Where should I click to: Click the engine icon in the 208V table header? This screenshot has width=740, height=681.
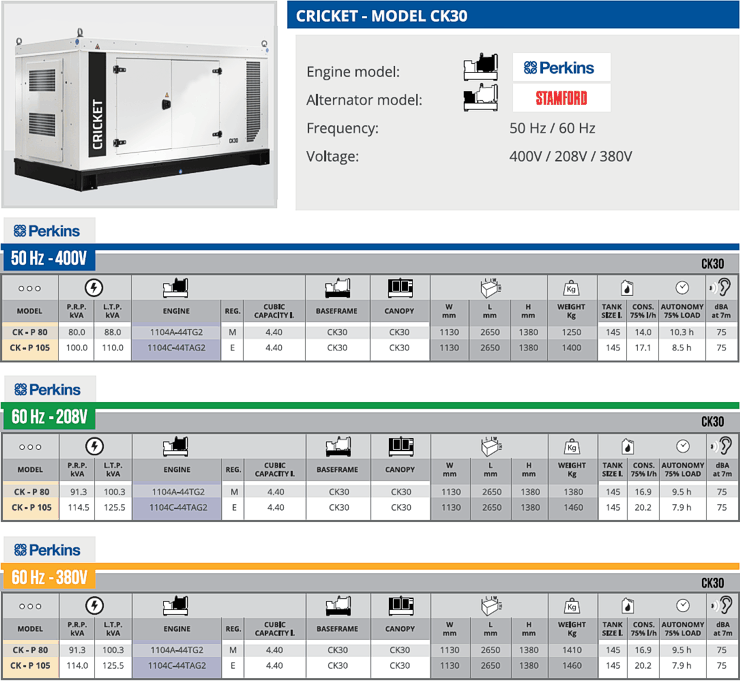point(176,446)
